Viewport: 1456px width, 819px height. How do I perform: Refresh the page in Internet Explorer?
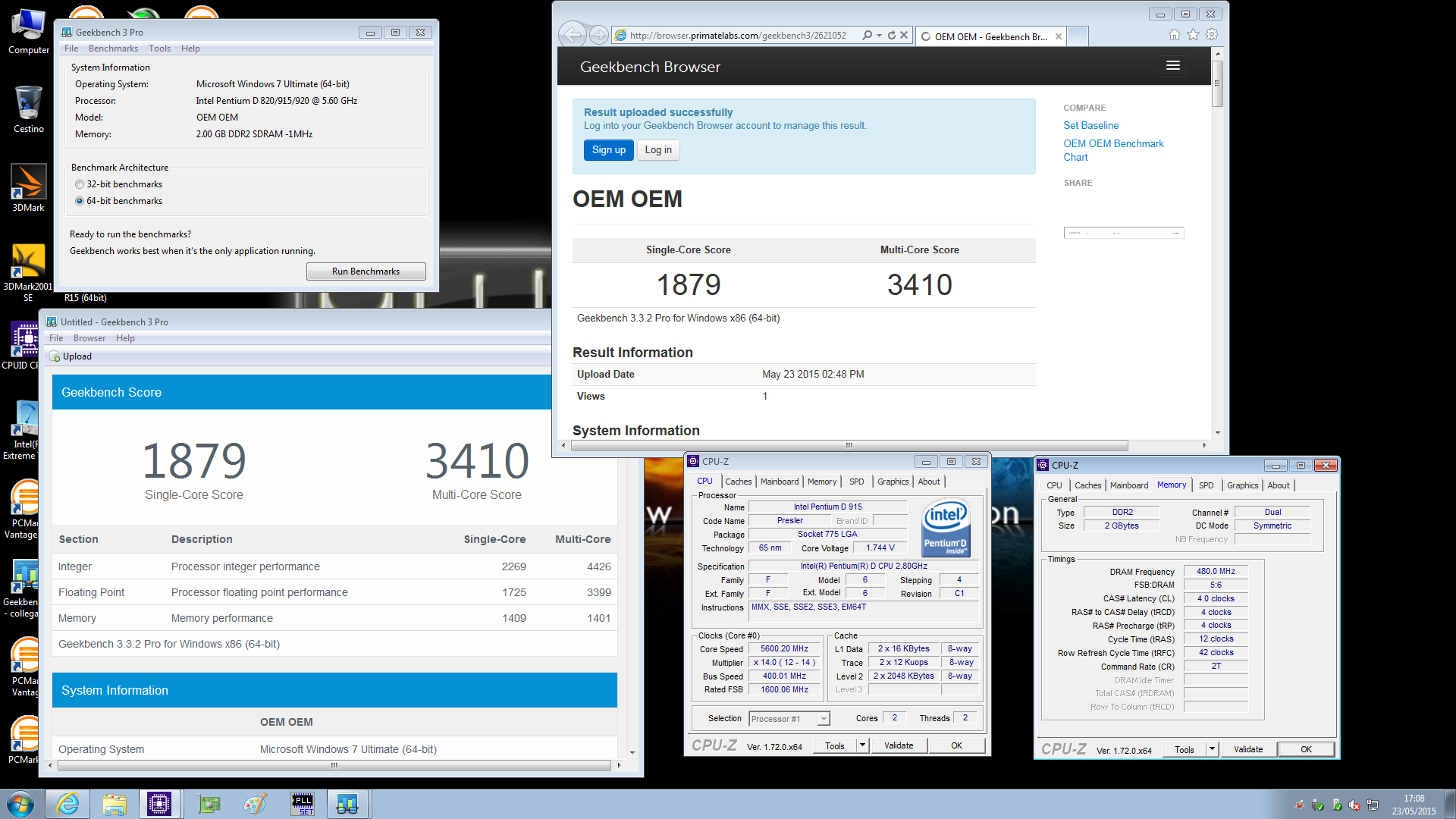point(892,35)
